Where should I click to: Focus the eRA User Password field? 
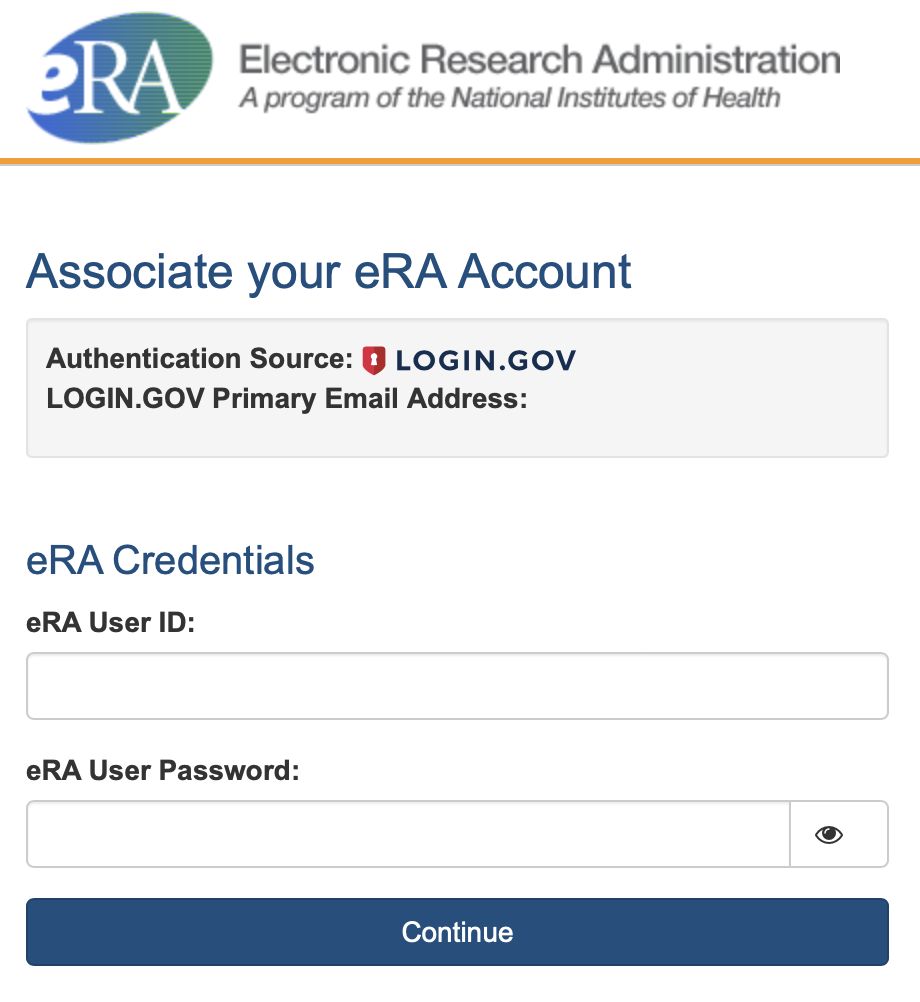[x=408, y=834]
